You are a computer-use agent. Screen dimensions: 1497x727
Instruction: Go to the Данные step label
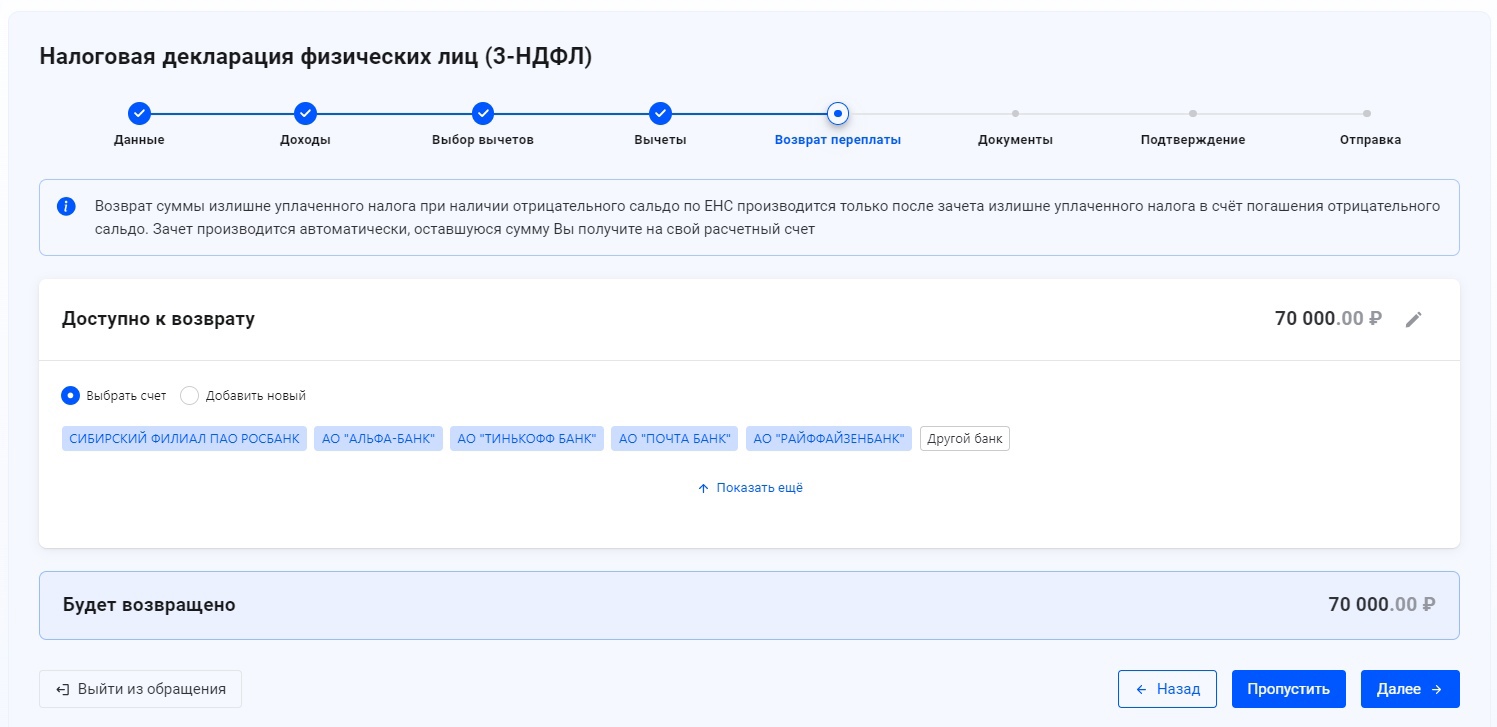click(139, 140)
